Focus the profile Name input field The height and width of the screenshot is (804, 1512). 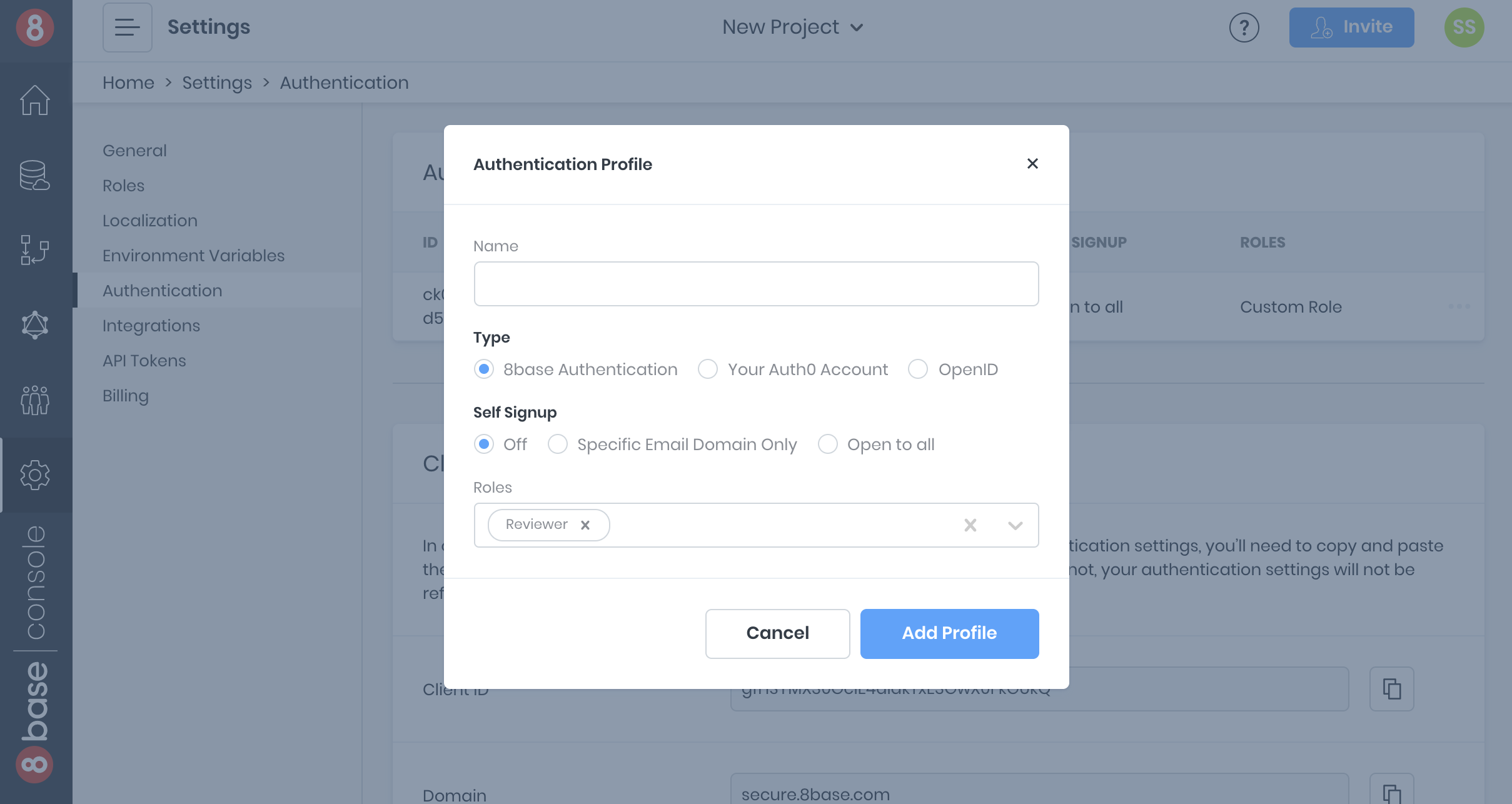tap(756, 284)
